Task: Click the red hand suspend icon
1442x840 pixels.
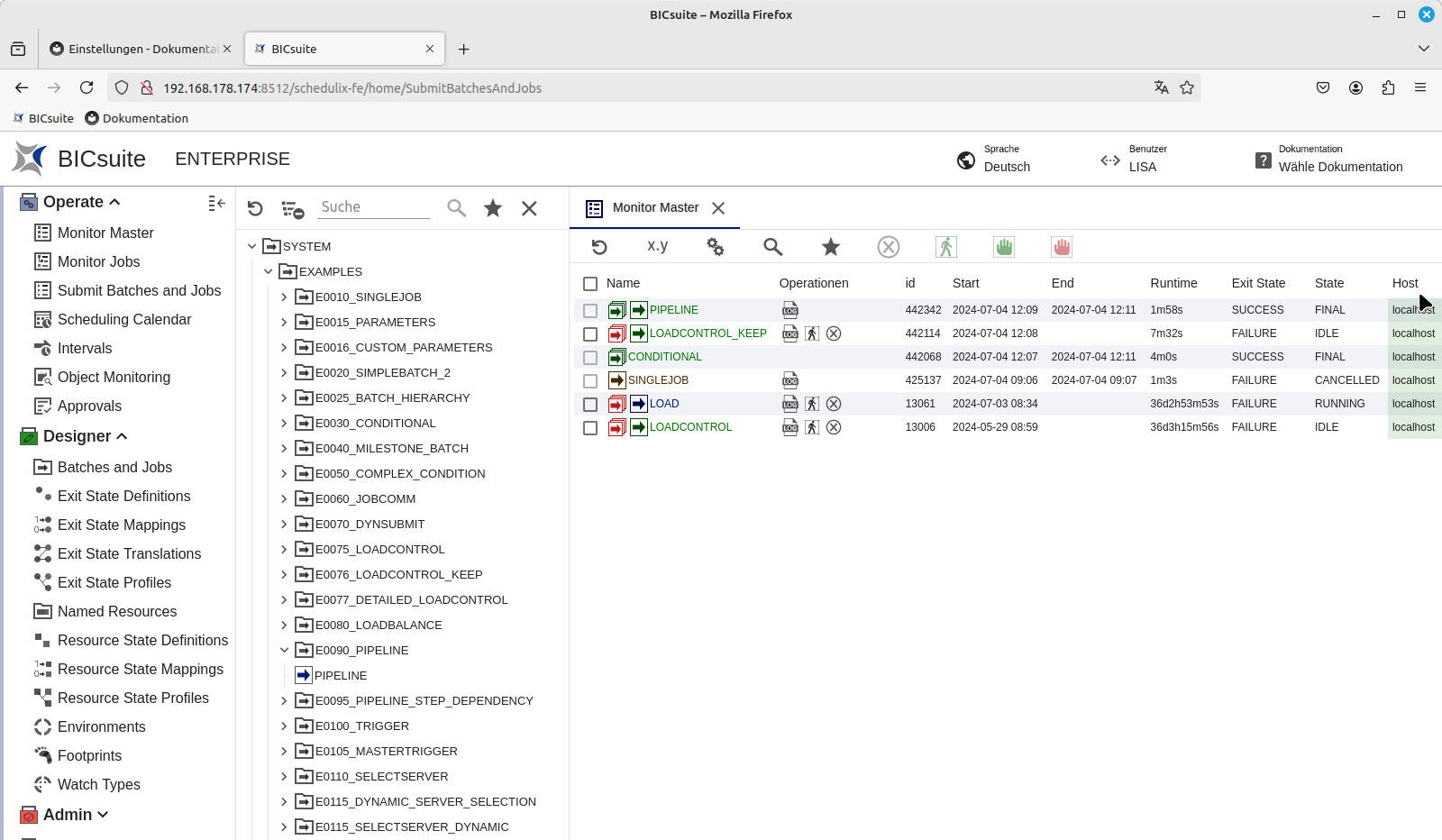Action: pyautogui.click(x=1061, y=247)
